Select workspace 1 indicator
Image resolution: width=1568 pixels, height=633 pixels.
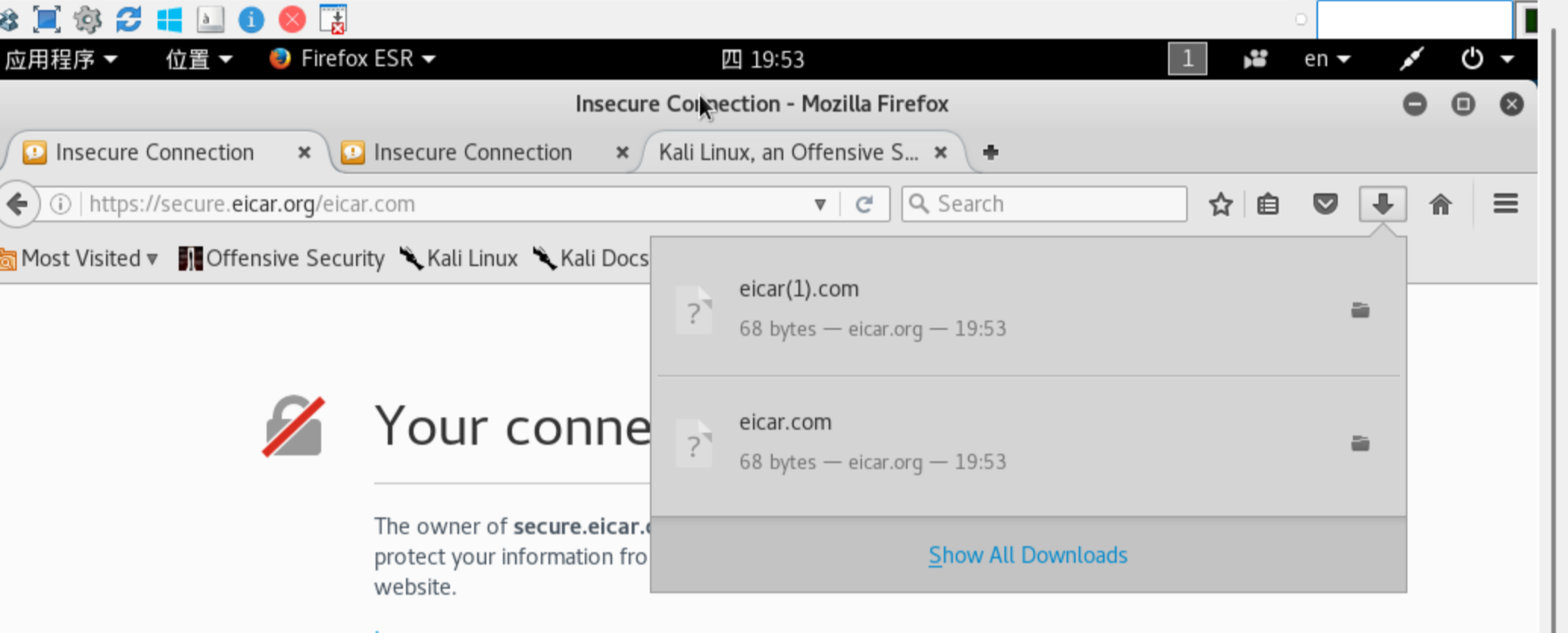(x=1188, y=59)
